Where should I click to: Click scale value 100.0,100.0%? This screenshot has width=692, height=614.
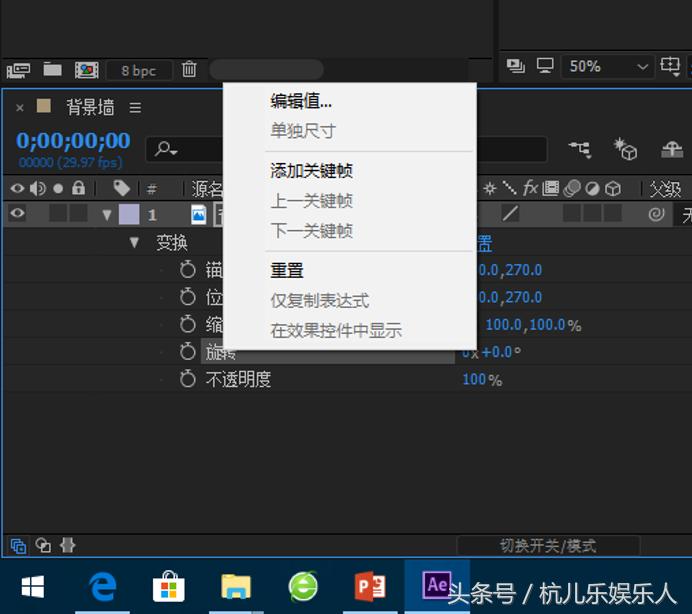tap(533, 325)
